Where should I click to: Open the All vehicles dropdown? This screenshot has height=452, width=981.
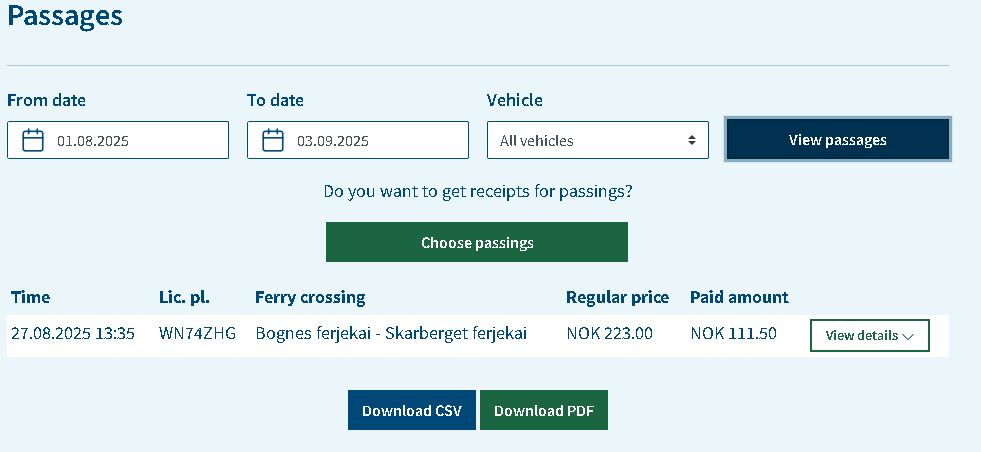pos(597,140)
